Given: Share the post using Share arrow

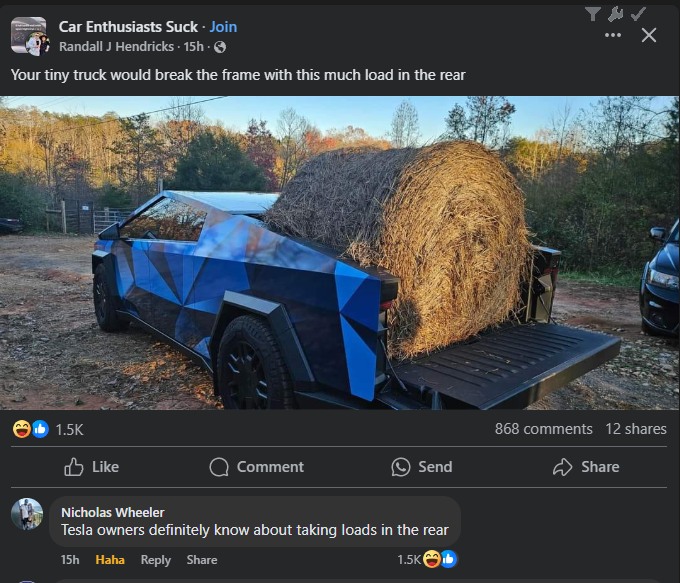Looking at the screenshot, I should (586, 467).
